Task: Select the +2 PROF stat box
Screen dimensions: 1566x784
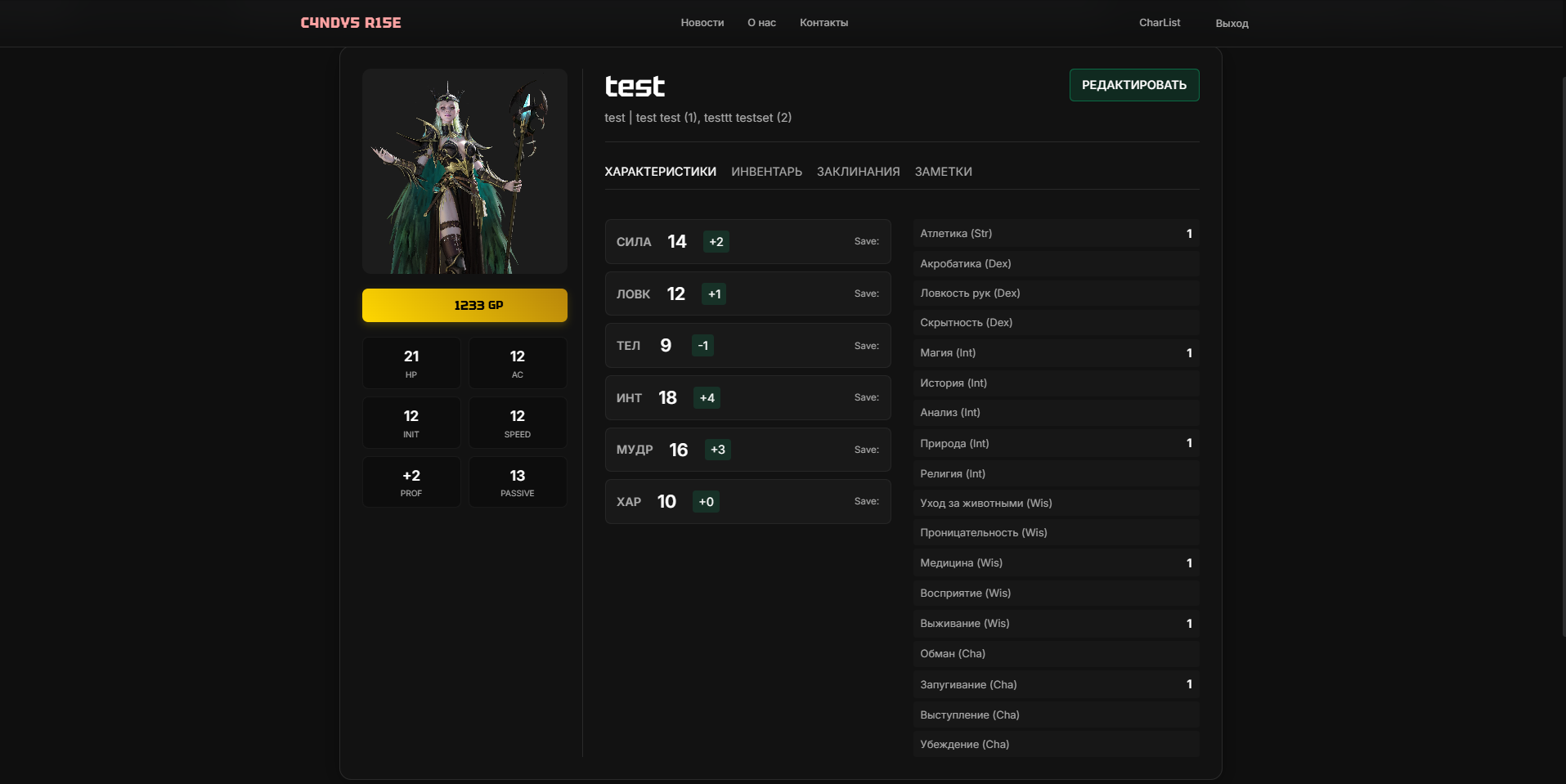Action: click(411, 482)
